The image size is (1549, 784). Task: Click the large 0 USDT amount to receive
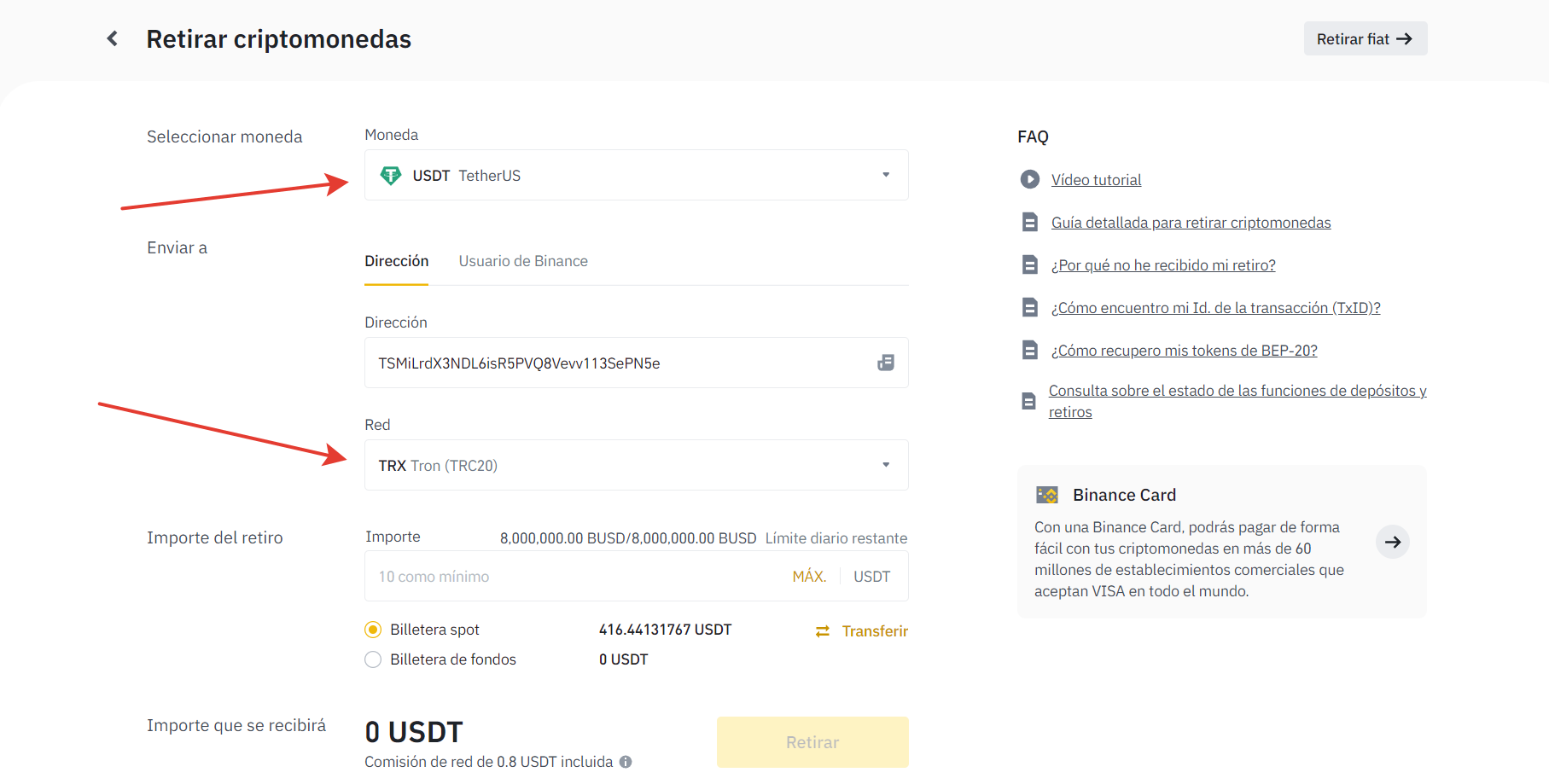[x=413, y=732]
